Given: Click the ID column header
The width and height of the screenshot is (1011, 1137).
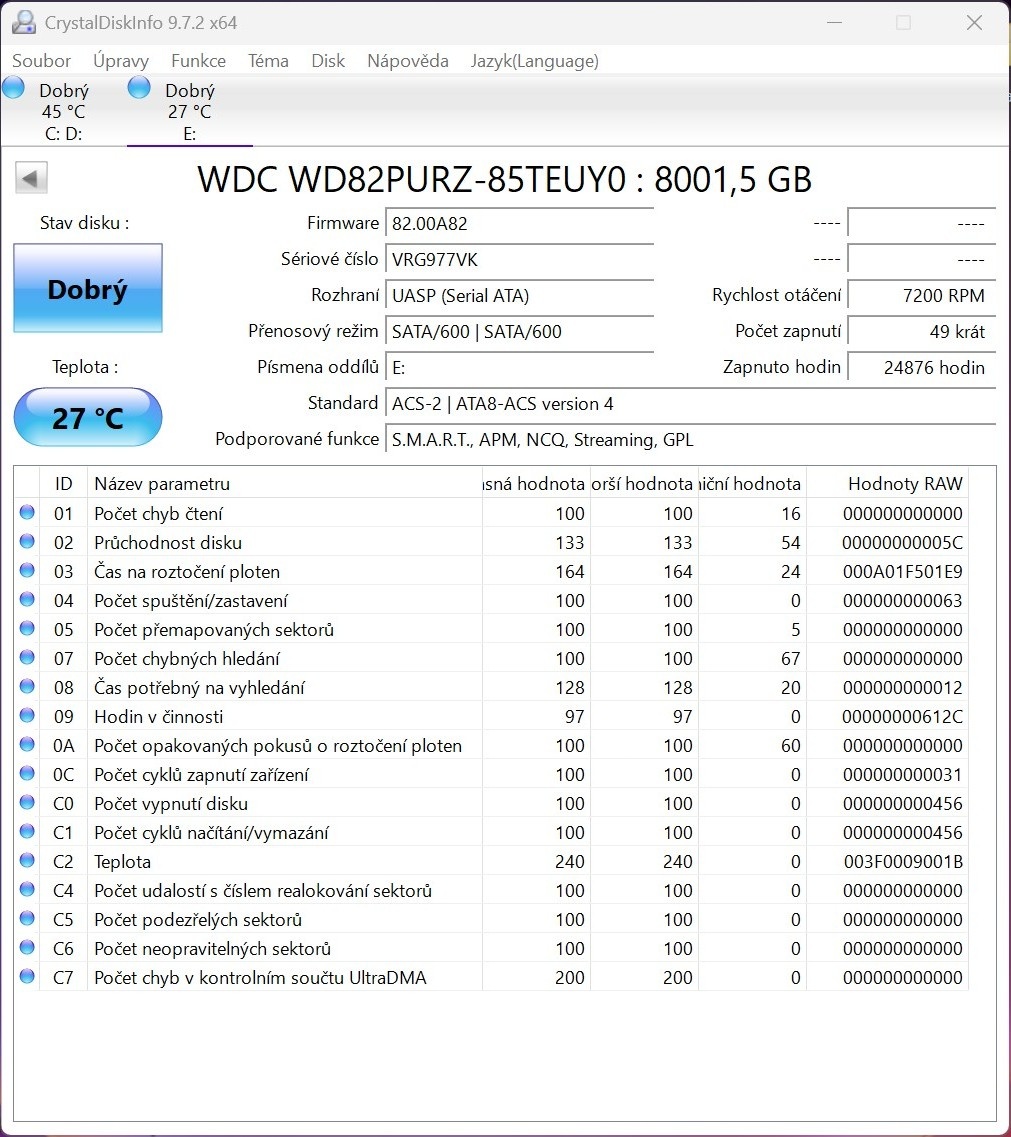Looking at the screenshot, I should (x=64, y=484).
